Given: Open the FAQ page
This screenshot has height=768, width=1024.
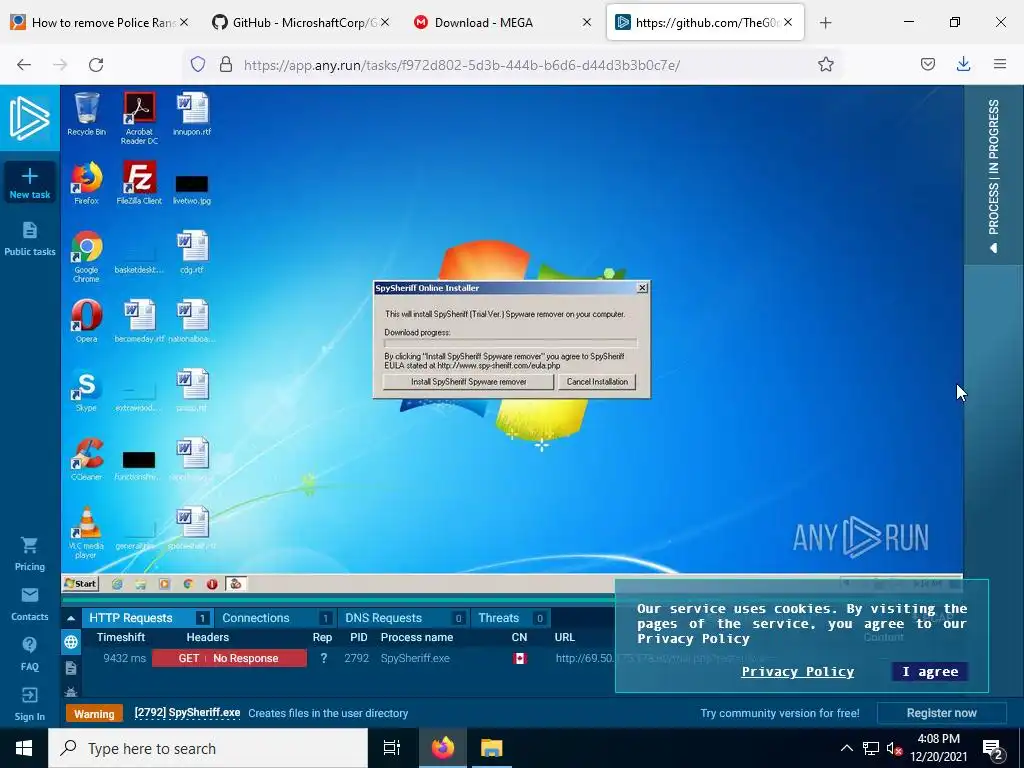Looking at the screenshot, I should pyautogui.click(x=29, y=654).
